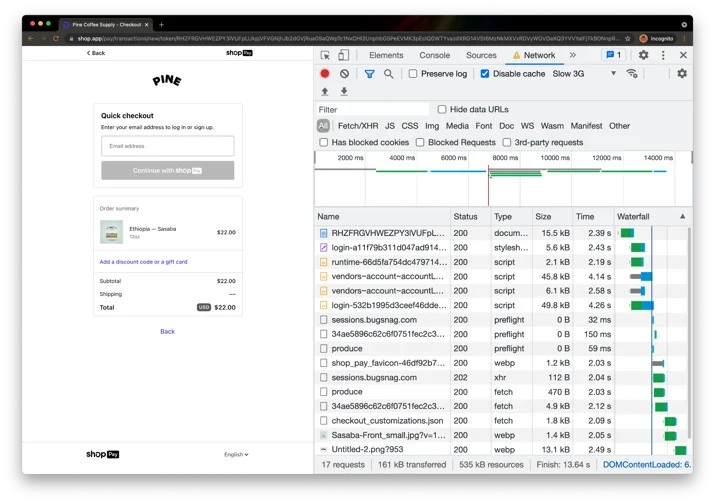Viewport: 715px width, 503px height.
Task: Switch to the Console tab
Action: click(x=435, y=55)
